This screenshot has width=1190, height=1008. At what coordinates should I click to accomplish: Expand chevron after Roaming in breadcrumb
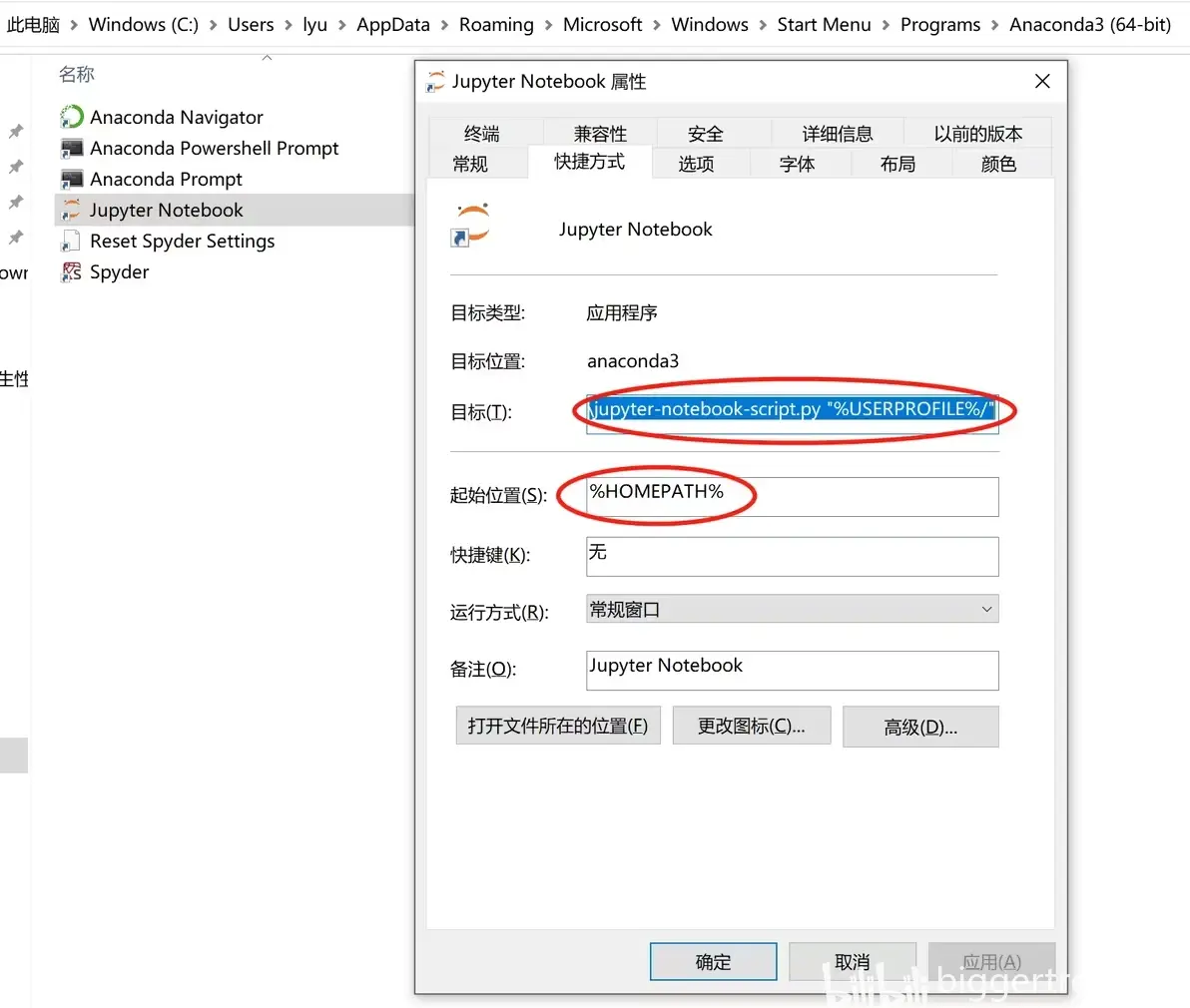(x=549, y=25)
